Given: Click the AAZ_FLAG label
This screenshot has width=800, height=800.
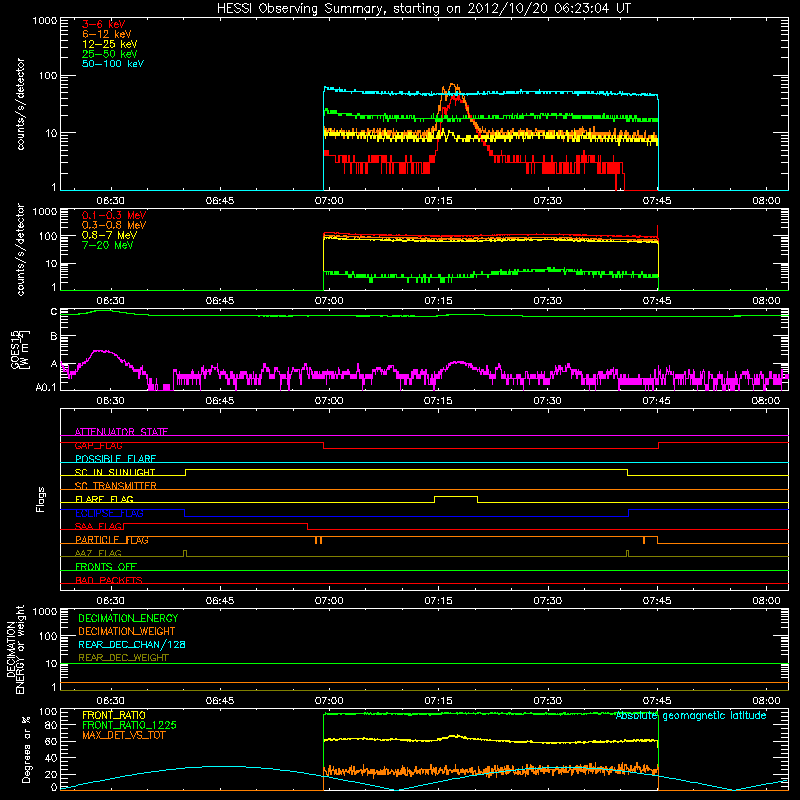Looking at the screenshot, I should point(98,553).
